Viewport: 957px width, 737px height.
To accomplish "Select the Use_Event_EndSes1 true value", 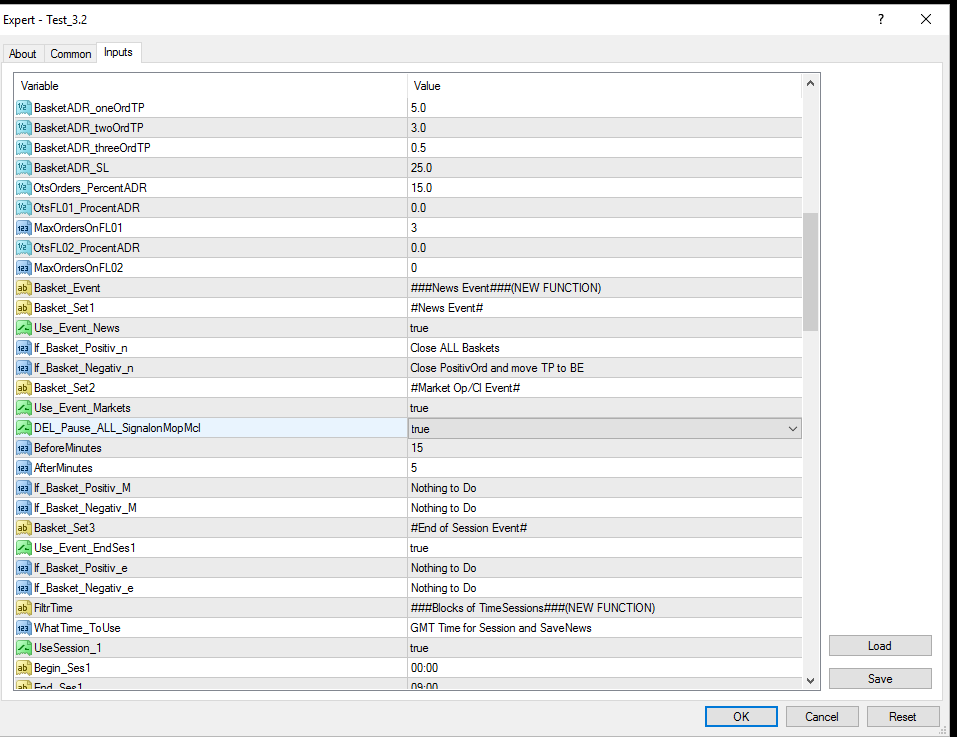I will [419, 548].
